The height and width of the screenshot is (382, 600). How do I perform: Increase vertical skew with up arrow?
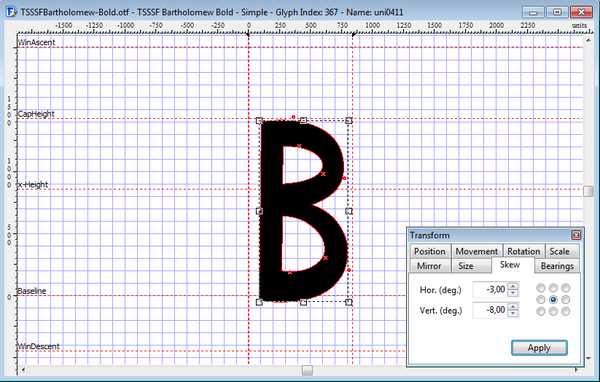(x=513, y=306)
